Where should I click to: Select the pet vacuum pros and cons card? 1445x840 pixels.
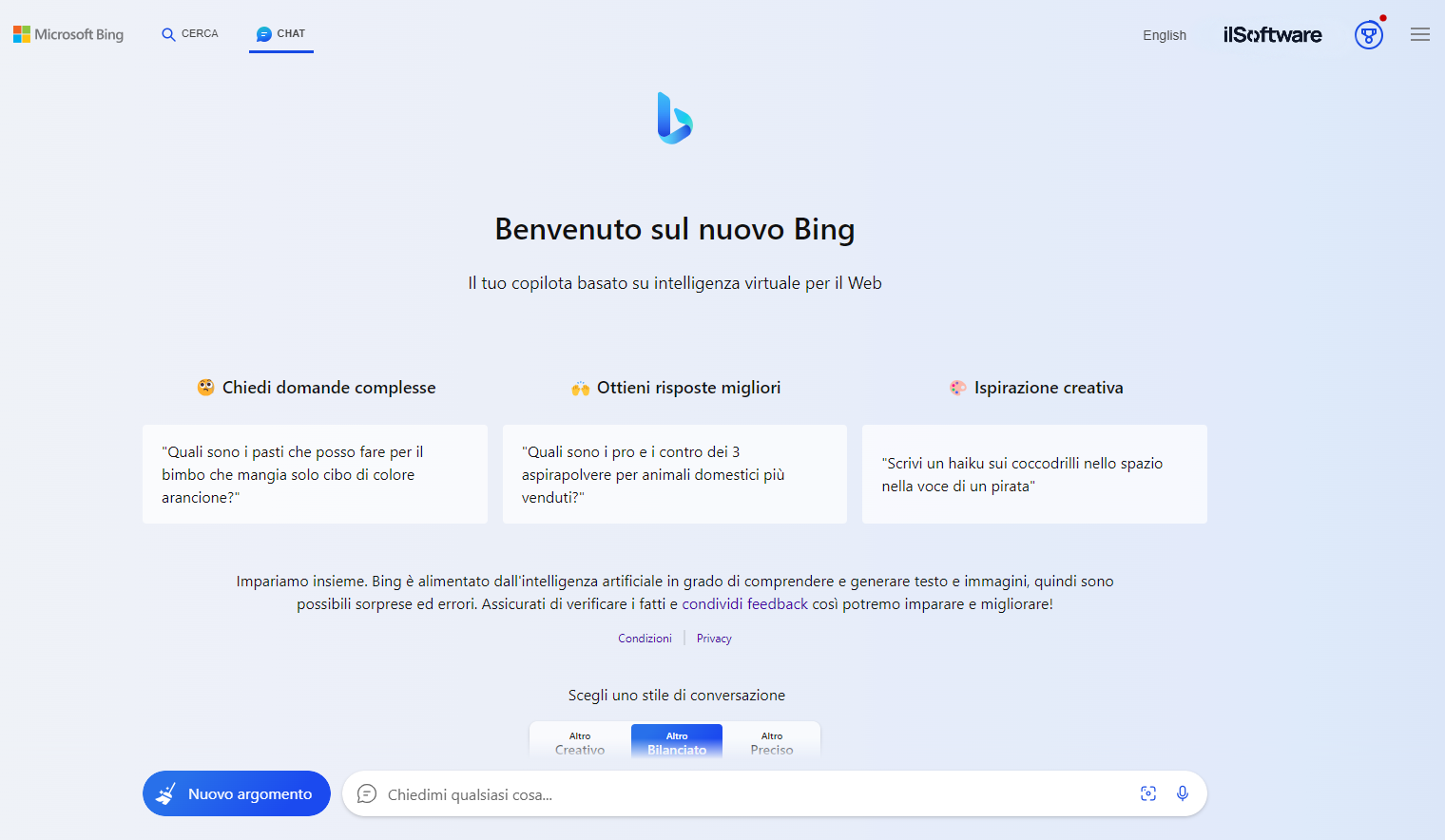point(675,474)
